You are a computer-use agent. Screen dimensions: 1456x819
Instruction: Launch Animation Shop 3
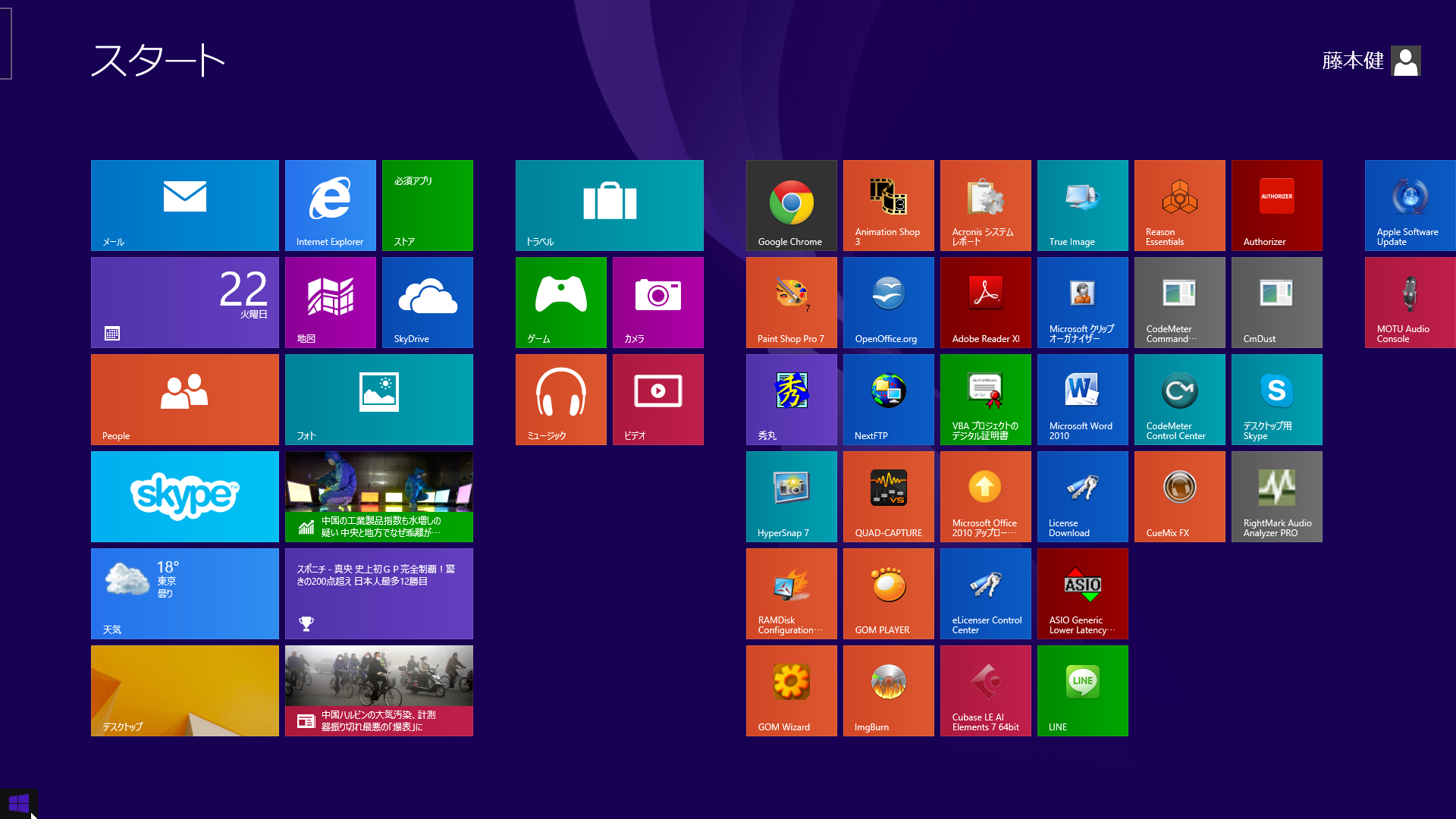tap(889, 206)
